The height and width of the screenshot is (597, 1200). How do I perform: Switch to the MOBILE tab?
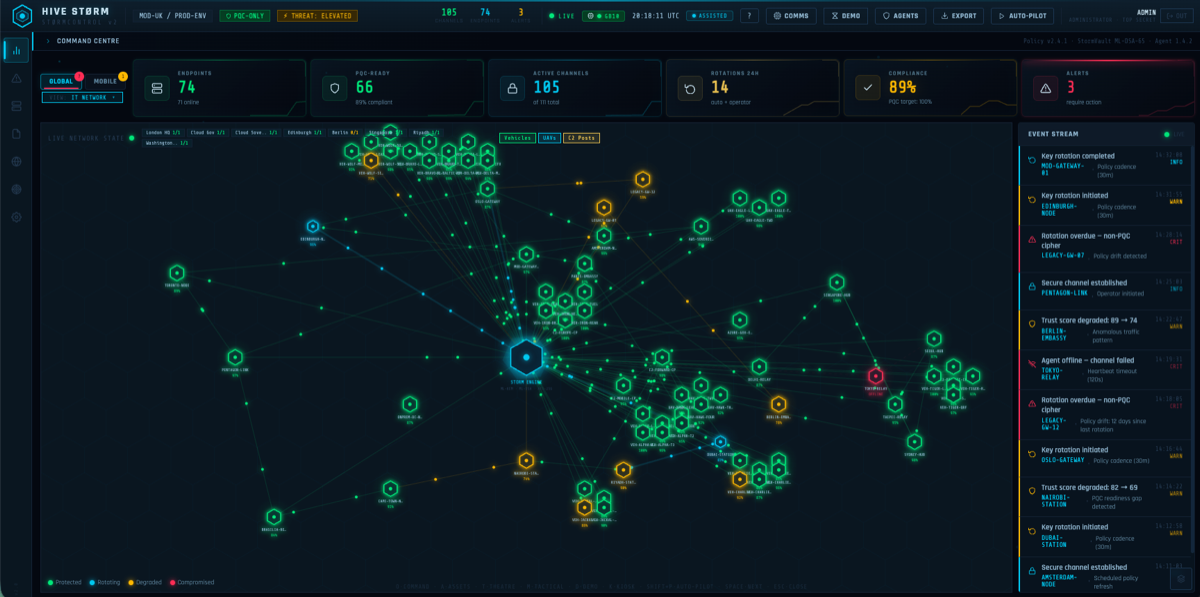104,81
